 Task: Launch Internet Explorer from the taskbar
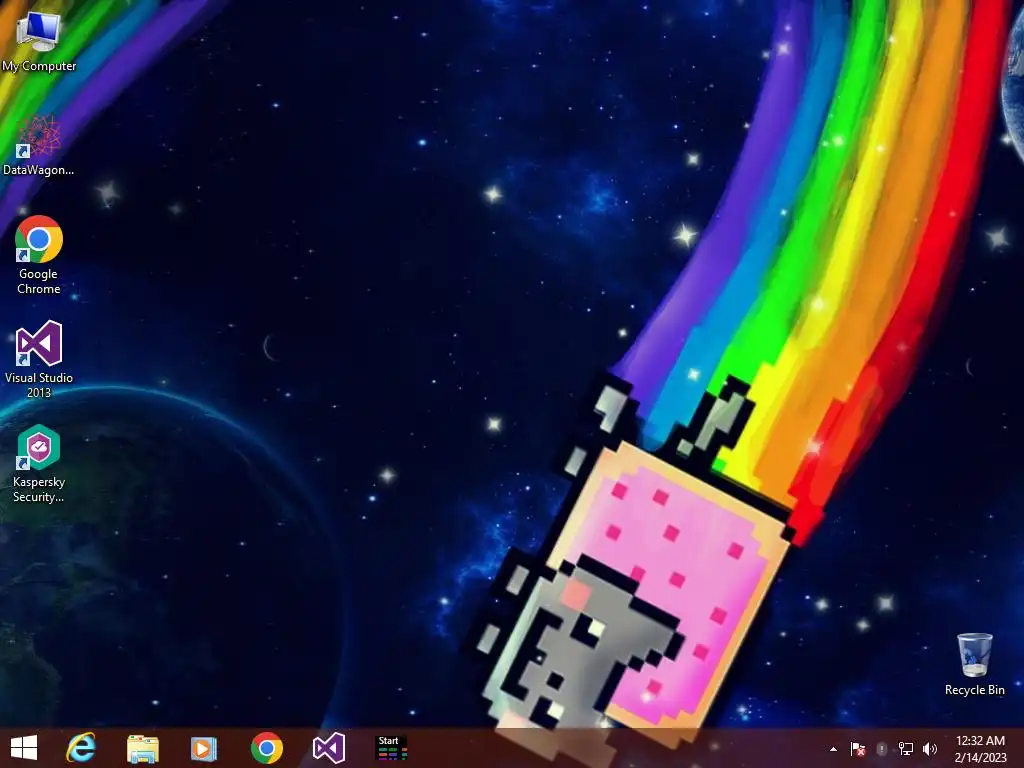tap(81, 748)
